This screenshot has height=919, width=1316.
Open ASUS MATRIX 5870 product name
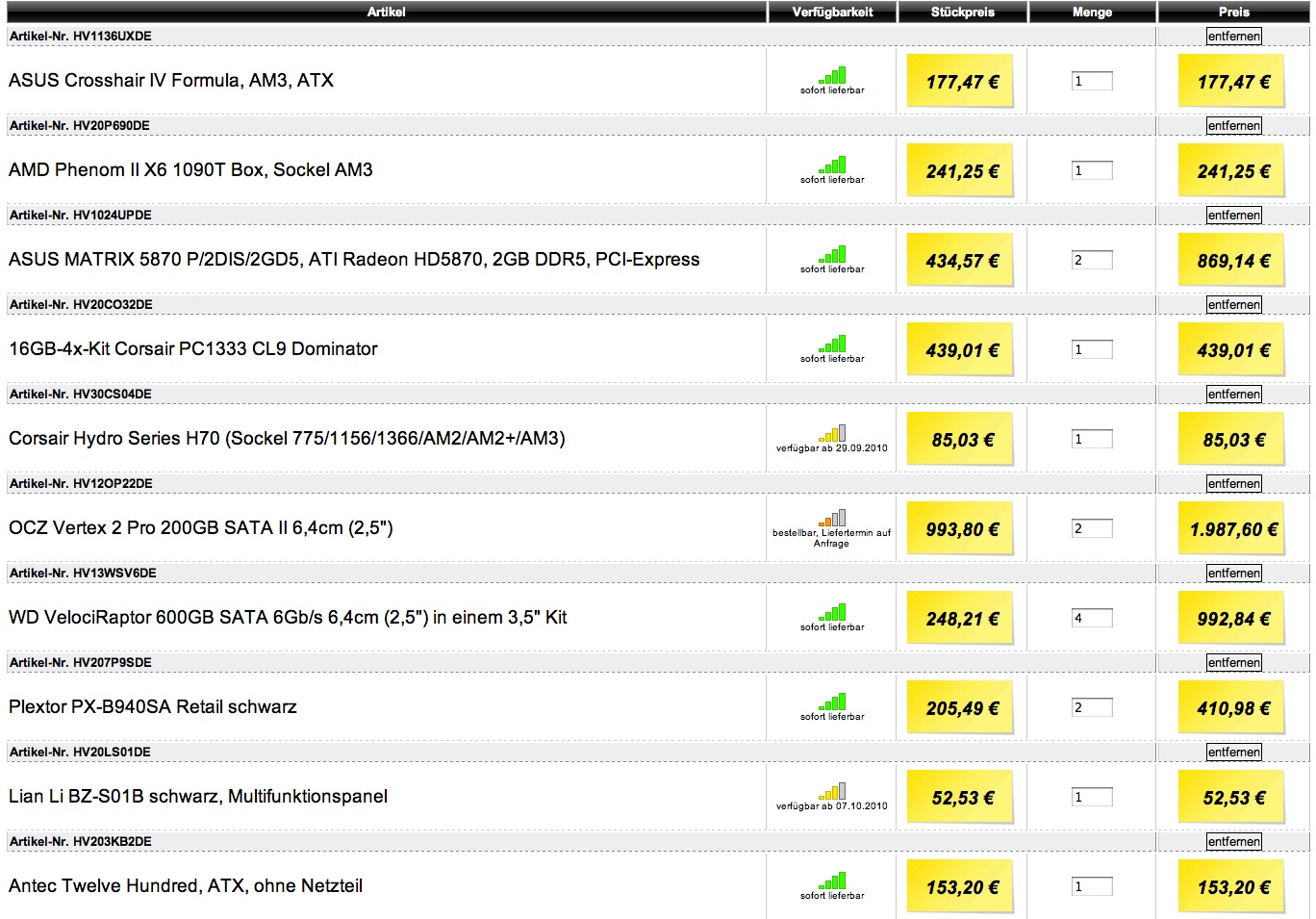pos(354,260)
